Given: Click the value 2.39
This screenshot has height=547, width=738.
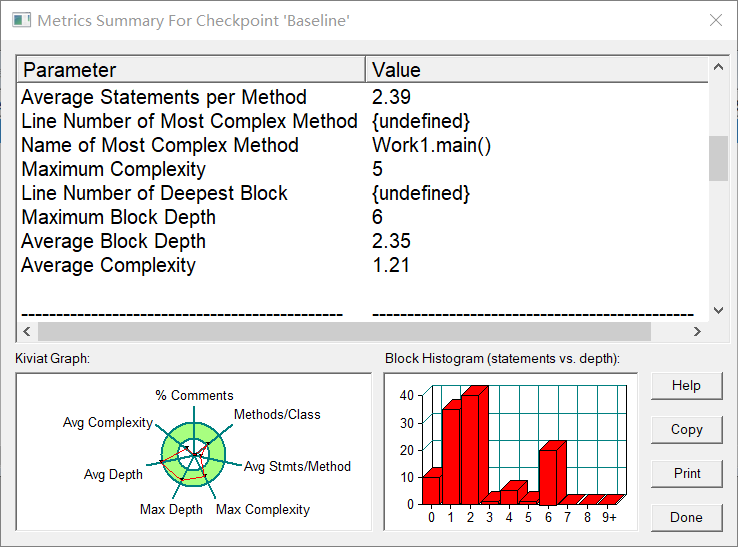Looking at the screenshot, I should pyautogui.click(x=391, y=97).
